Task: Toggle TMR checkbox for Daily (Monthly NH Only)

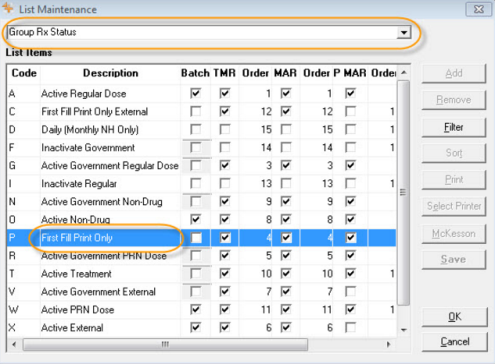Action: click(x=225, y=129)
